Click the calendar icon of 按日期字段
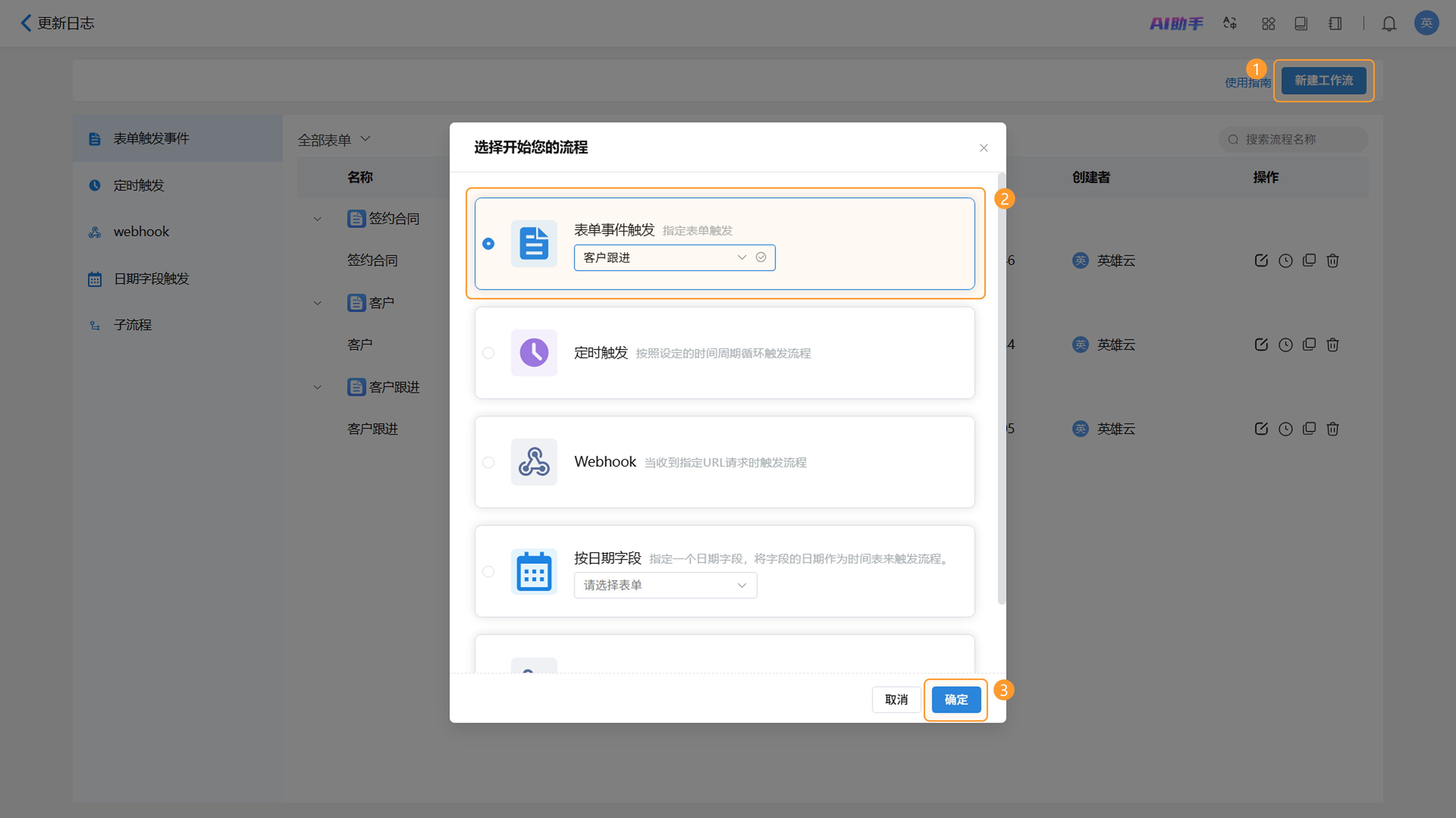The image size is (1456, 818). [x=533, y=571]
